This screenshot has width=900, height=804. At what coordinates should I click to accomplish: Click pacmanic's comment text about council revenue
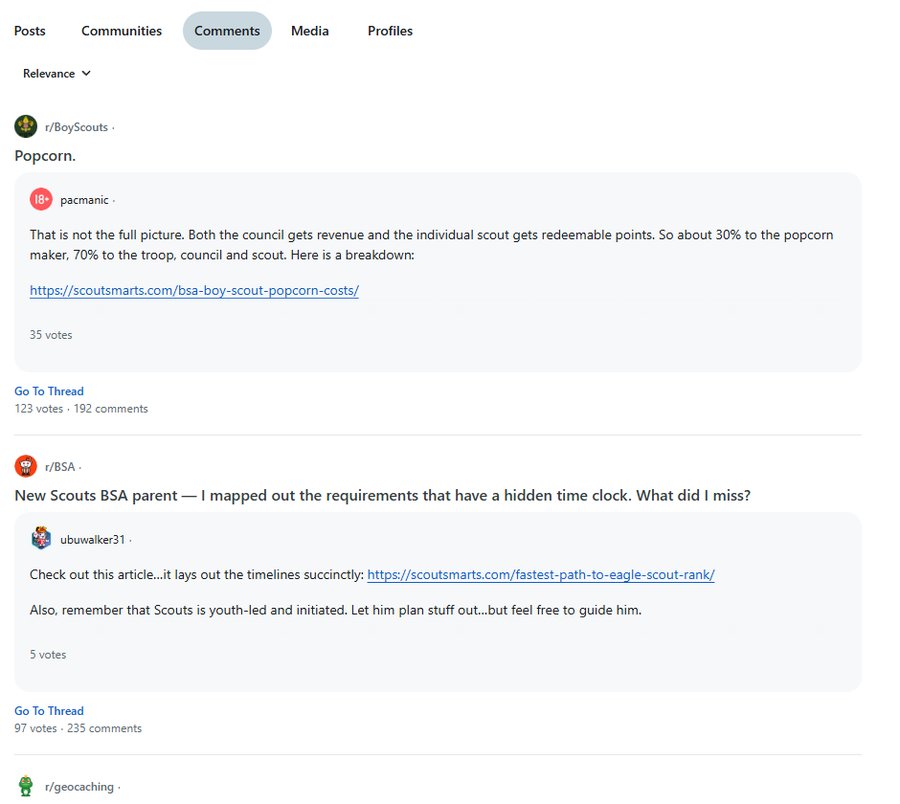[x=432, y=245]
